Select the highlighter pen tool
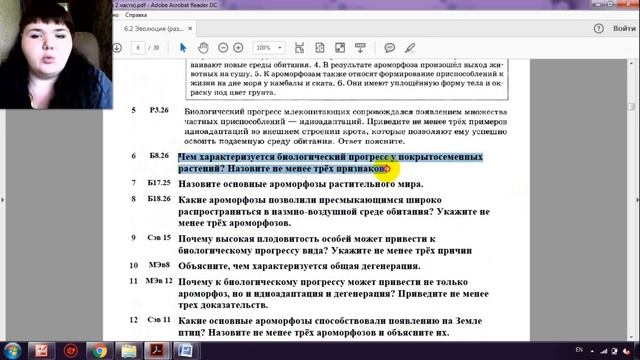 [x=410, y=48]
